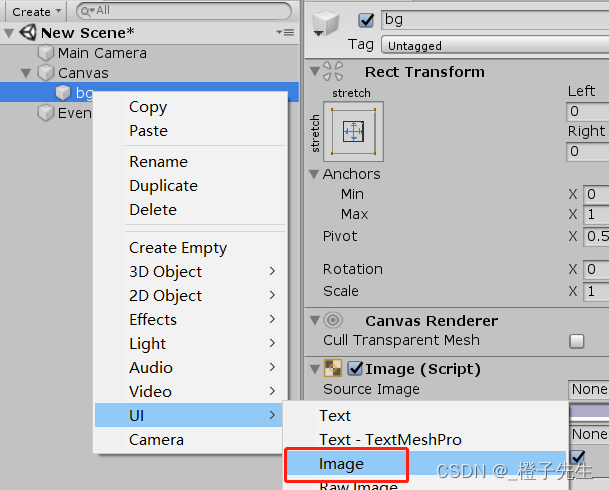Choose Rename from the context menu
The image size is (609, 490).
tap(191, 162)
